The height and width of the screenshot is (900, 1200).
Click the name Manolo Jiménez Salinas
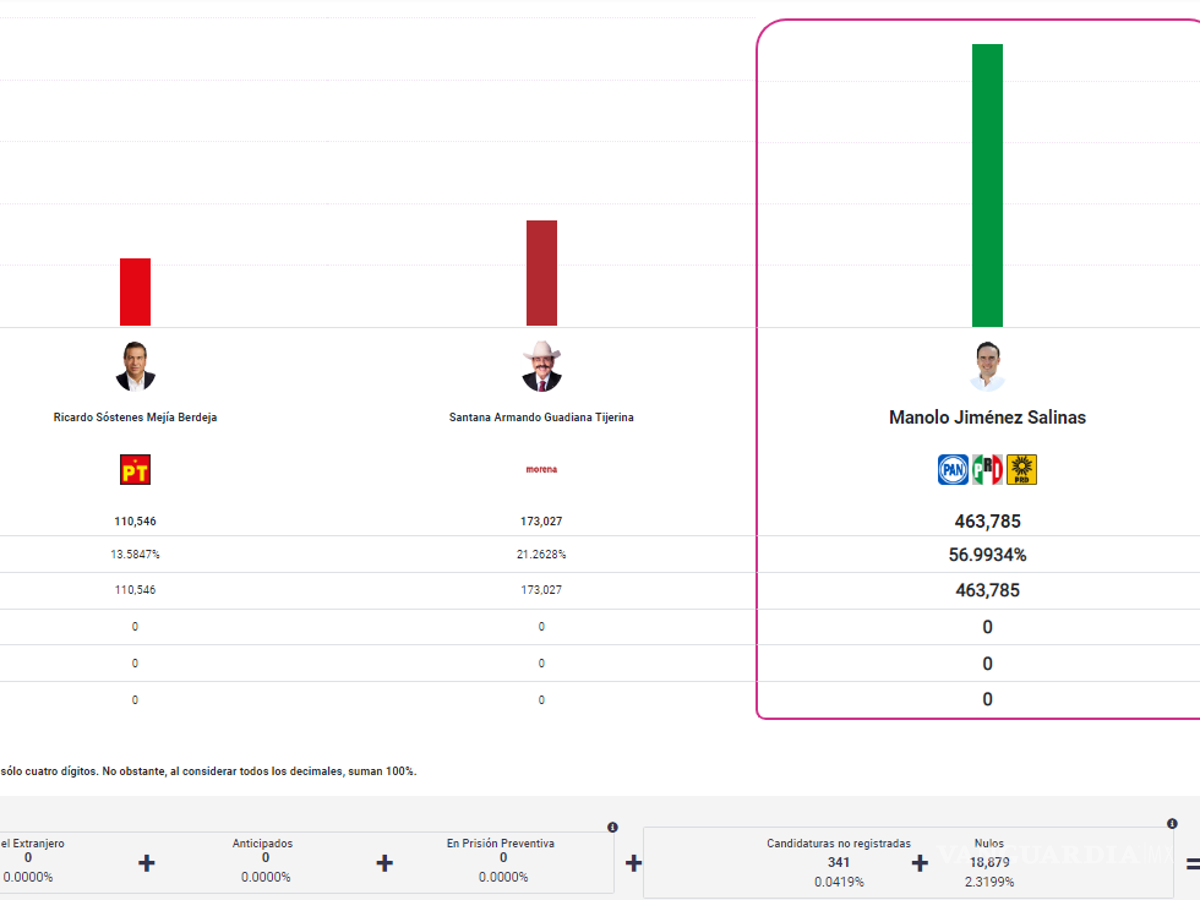987,417
